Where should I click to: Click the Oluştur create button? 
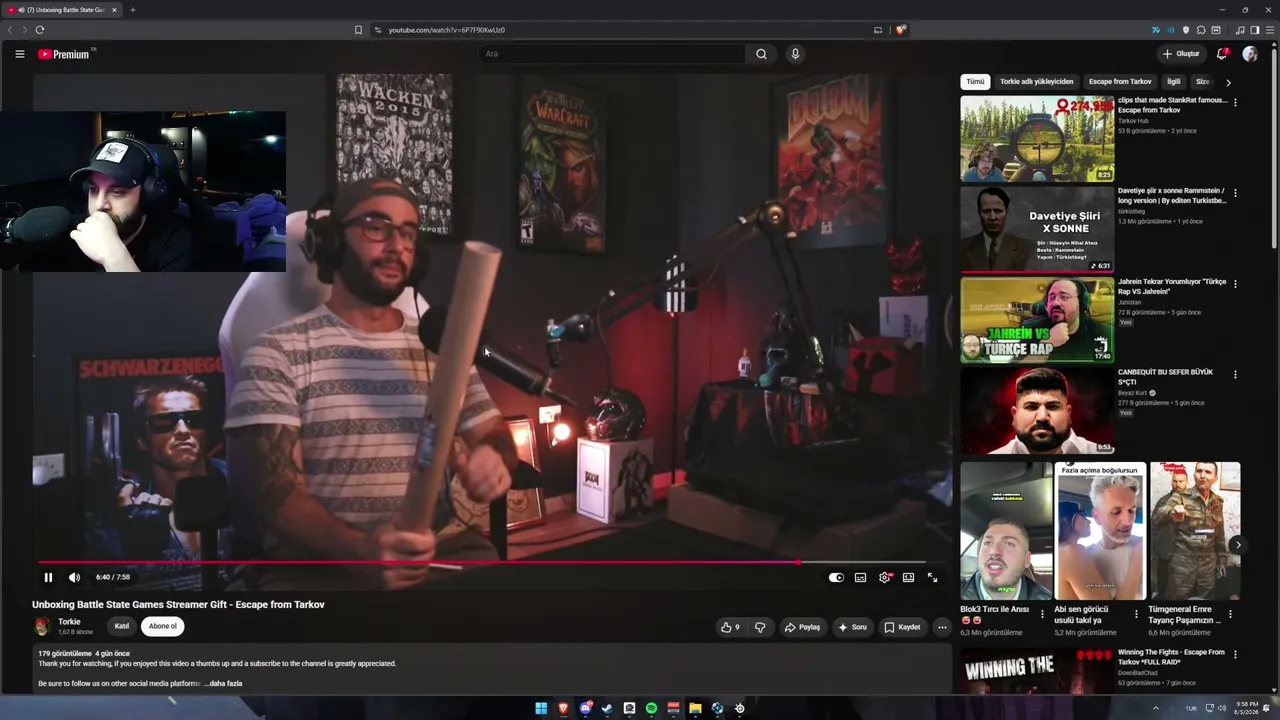(x=1181, y=54)
